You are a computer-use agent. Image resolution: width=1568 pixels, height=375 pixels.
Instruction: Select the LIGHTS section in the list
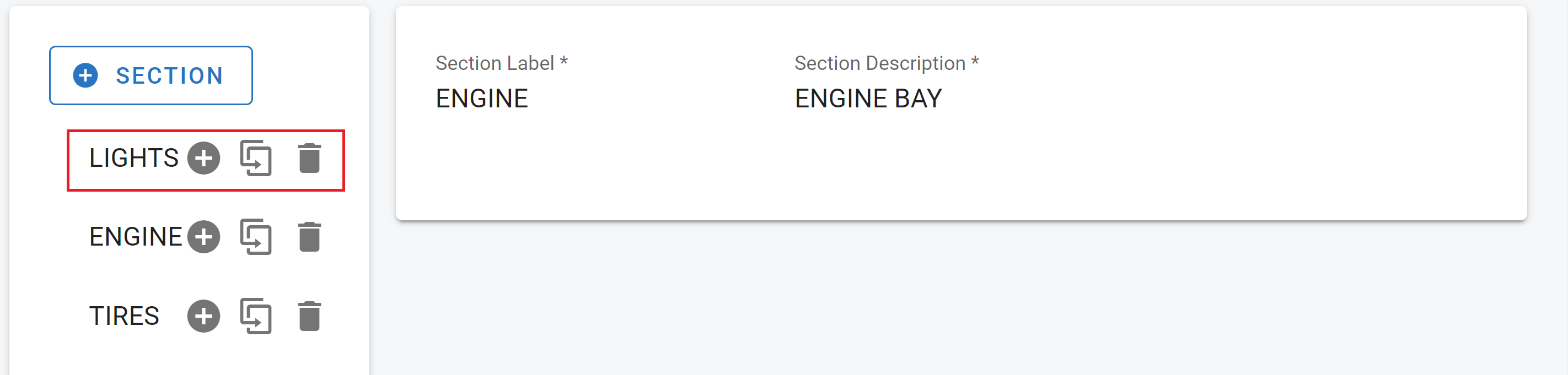[133, 159]
